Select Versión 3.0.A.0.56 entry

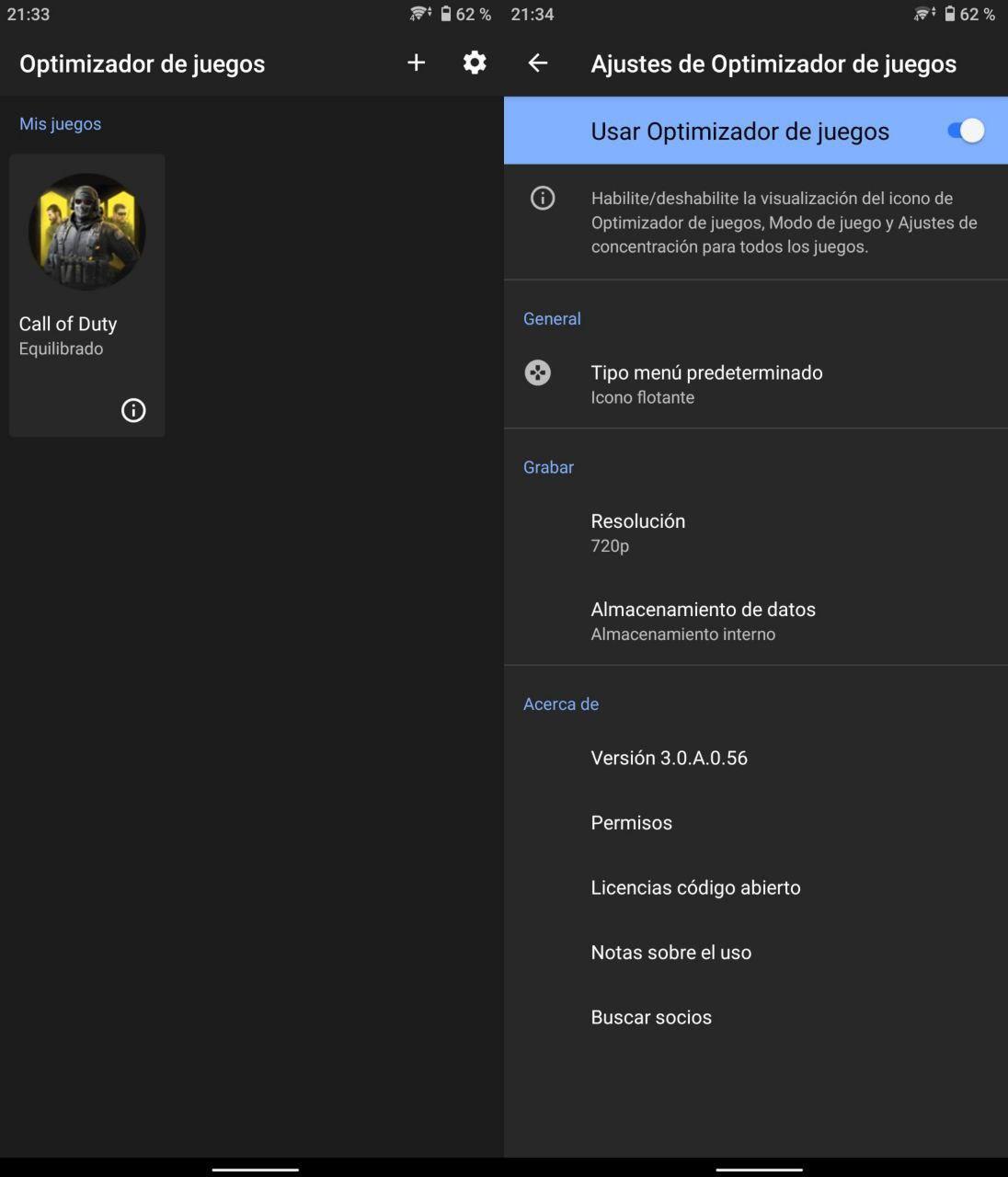(756, 758)
